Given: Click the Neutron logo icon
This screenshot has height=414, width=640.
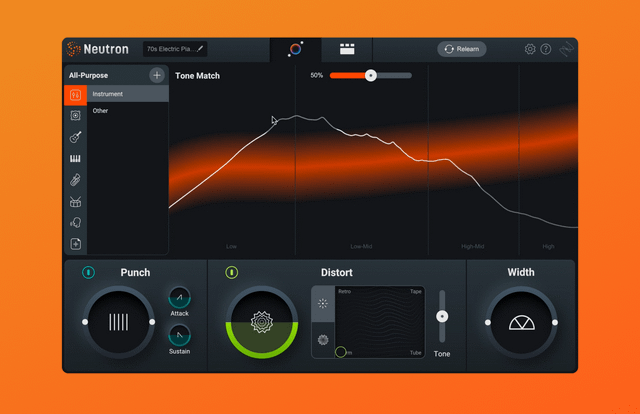Looking at the screenshot, I should (73, 49).
